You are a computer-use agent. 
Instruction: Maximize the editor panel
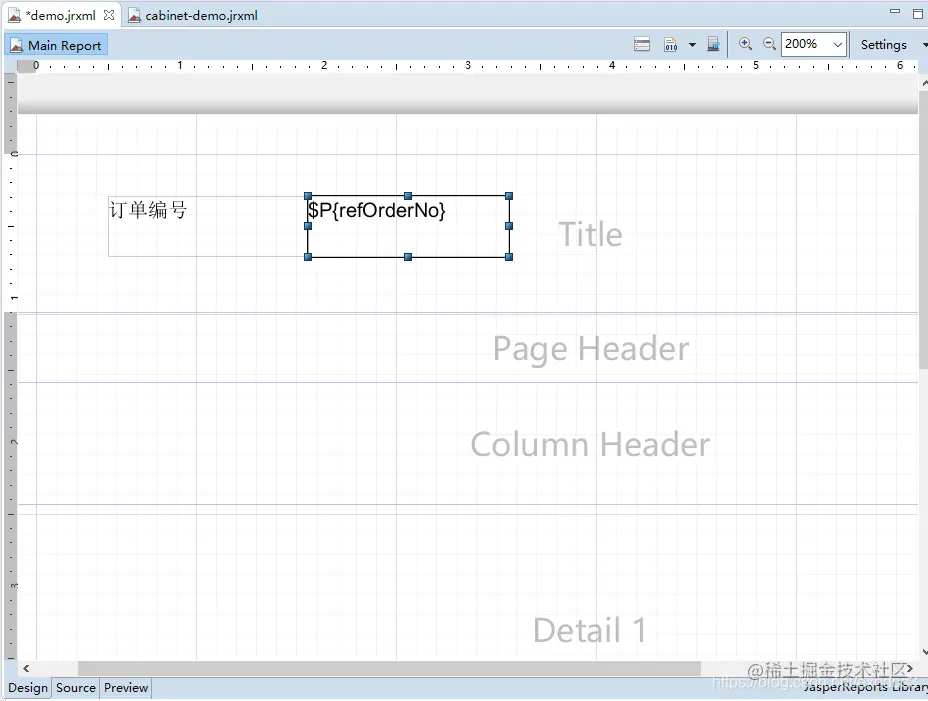[918, 13]
